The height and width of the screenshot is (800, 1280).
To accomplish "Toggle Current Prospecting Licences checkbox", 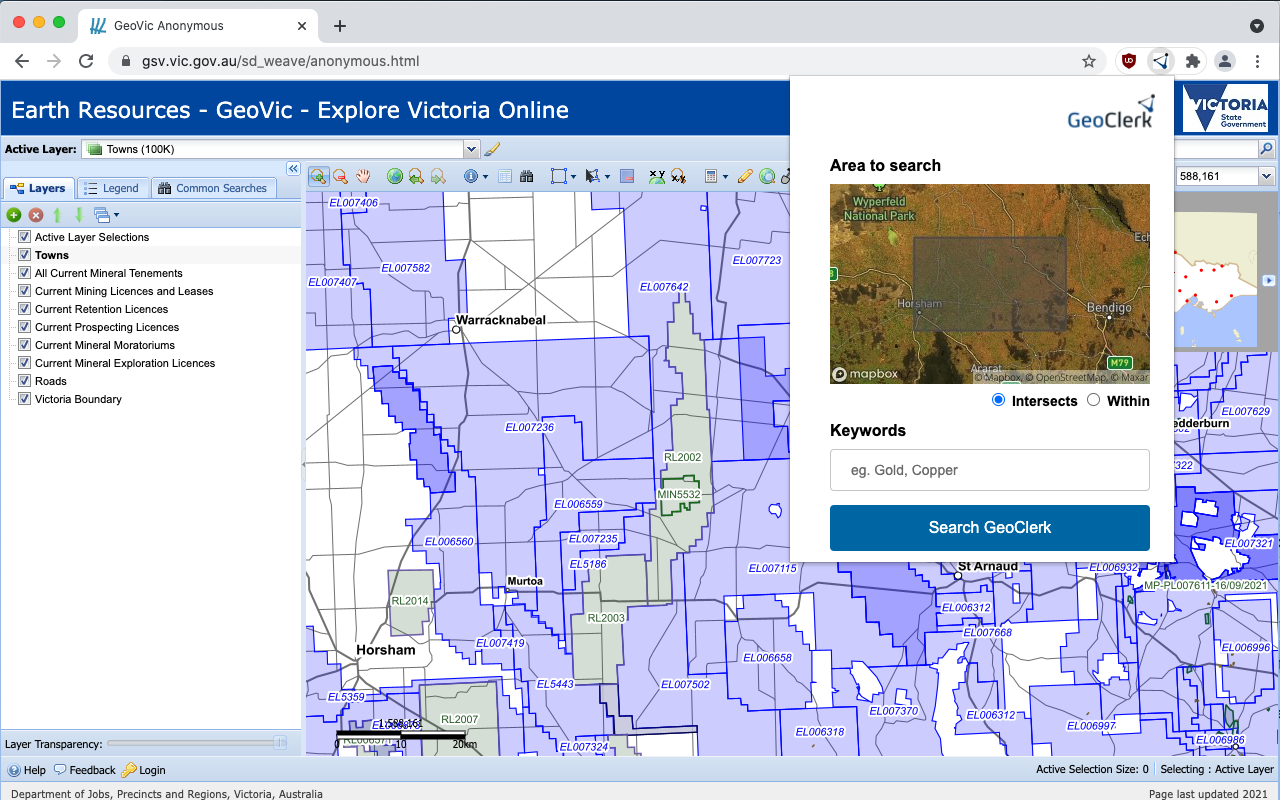I will point(25,327).
